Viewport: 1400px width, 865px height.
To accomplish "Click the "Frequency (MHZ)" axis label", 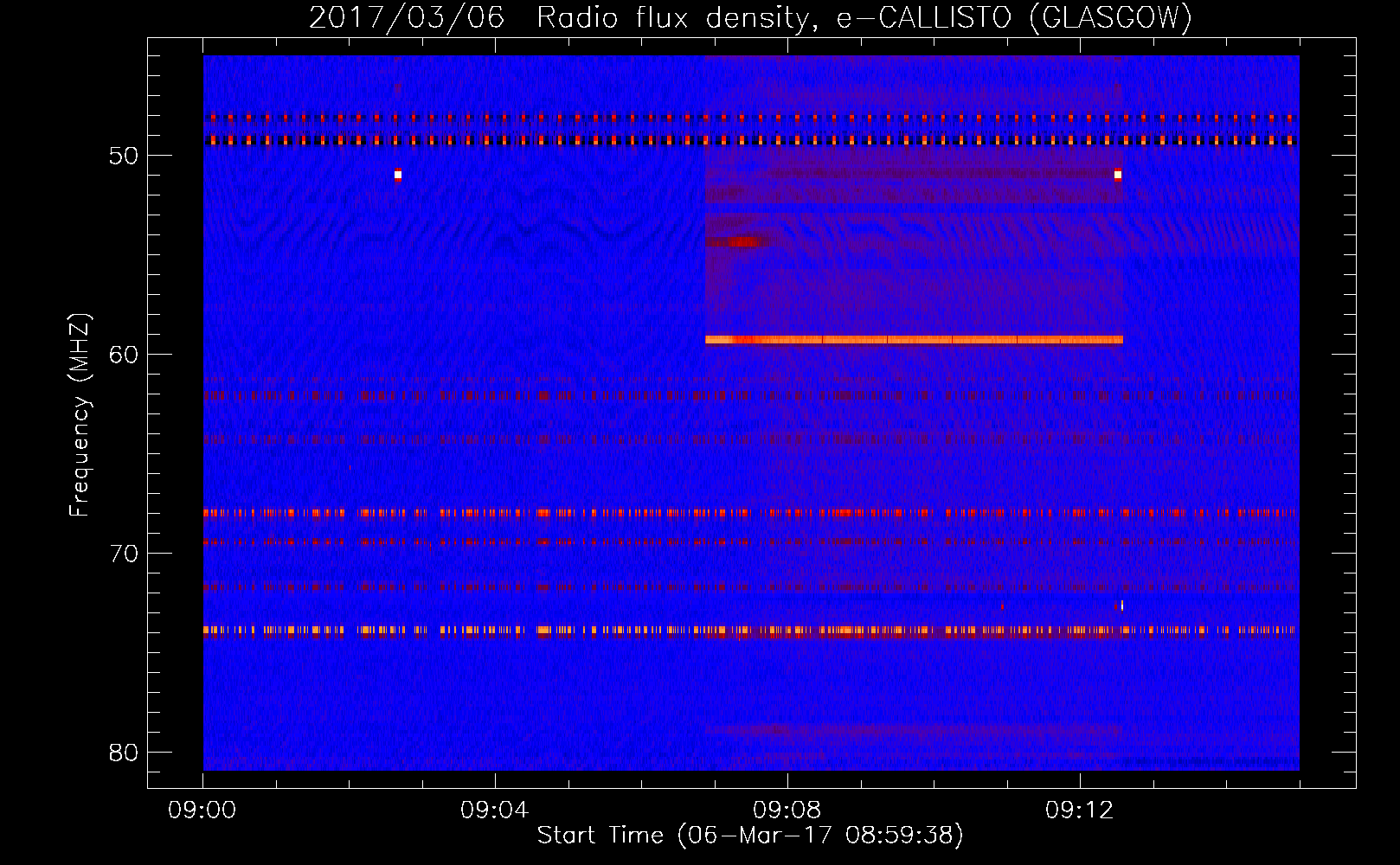I will click(x=80, y=415).
